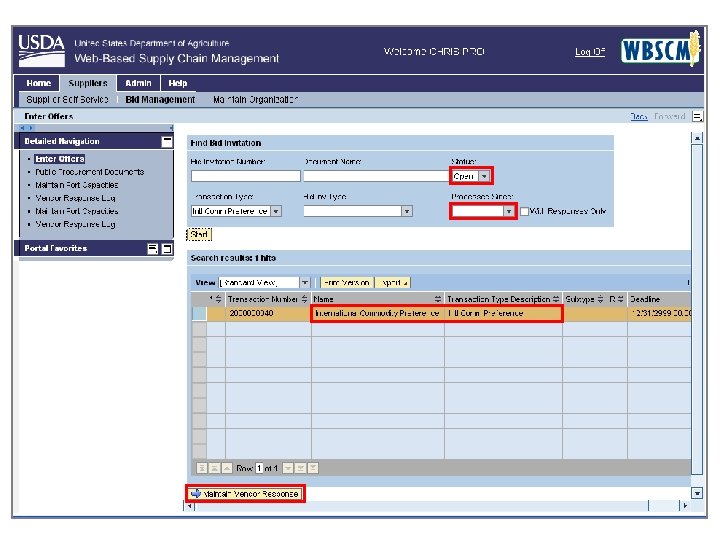The image size is (720, 540).
Task: Click navigation panel right arrow icon
Action: (x=30, y=128)
